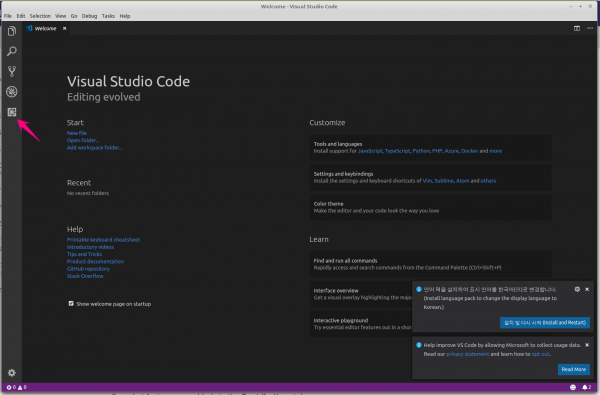Click the Read More button

[x=574, y=369]
